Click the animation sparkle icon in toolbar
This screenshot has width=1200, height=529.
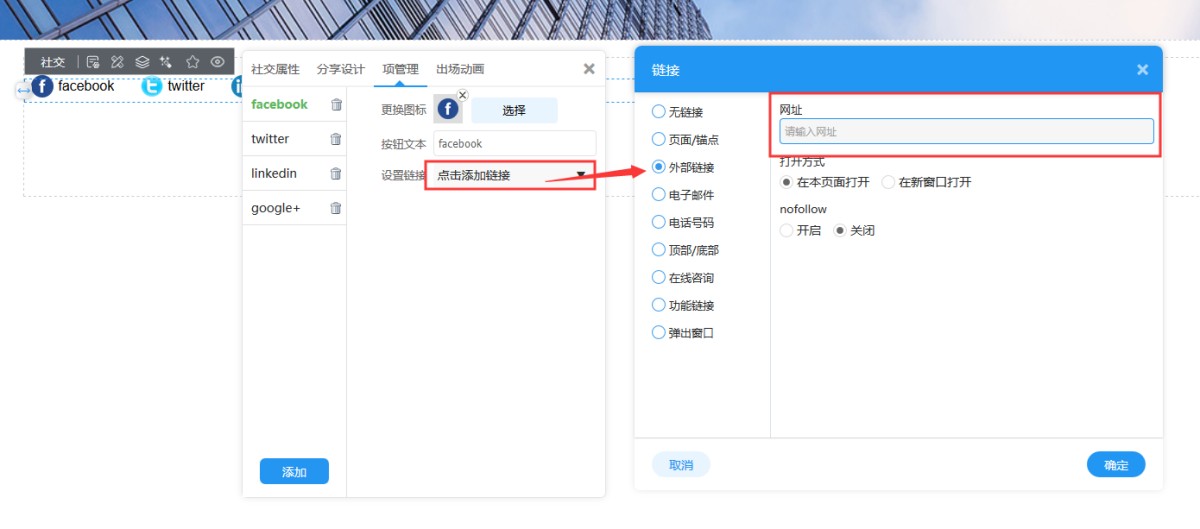coord(166,62)
